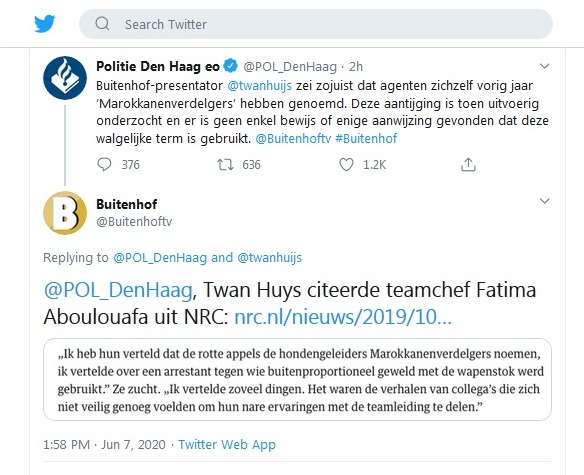Open Politie Den Haag profile avatar
The image size is (584, 475).
[x=65, y=78]
